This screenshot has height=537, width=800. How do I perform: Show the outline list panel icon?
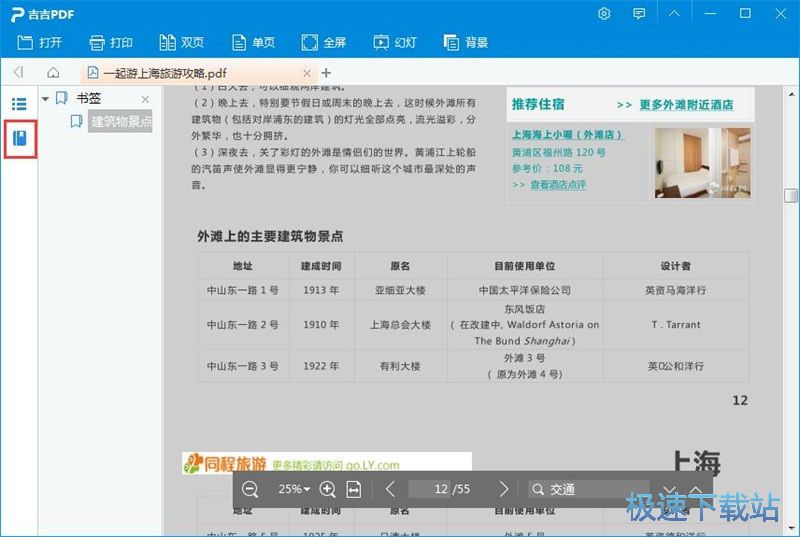click(19, 104)
